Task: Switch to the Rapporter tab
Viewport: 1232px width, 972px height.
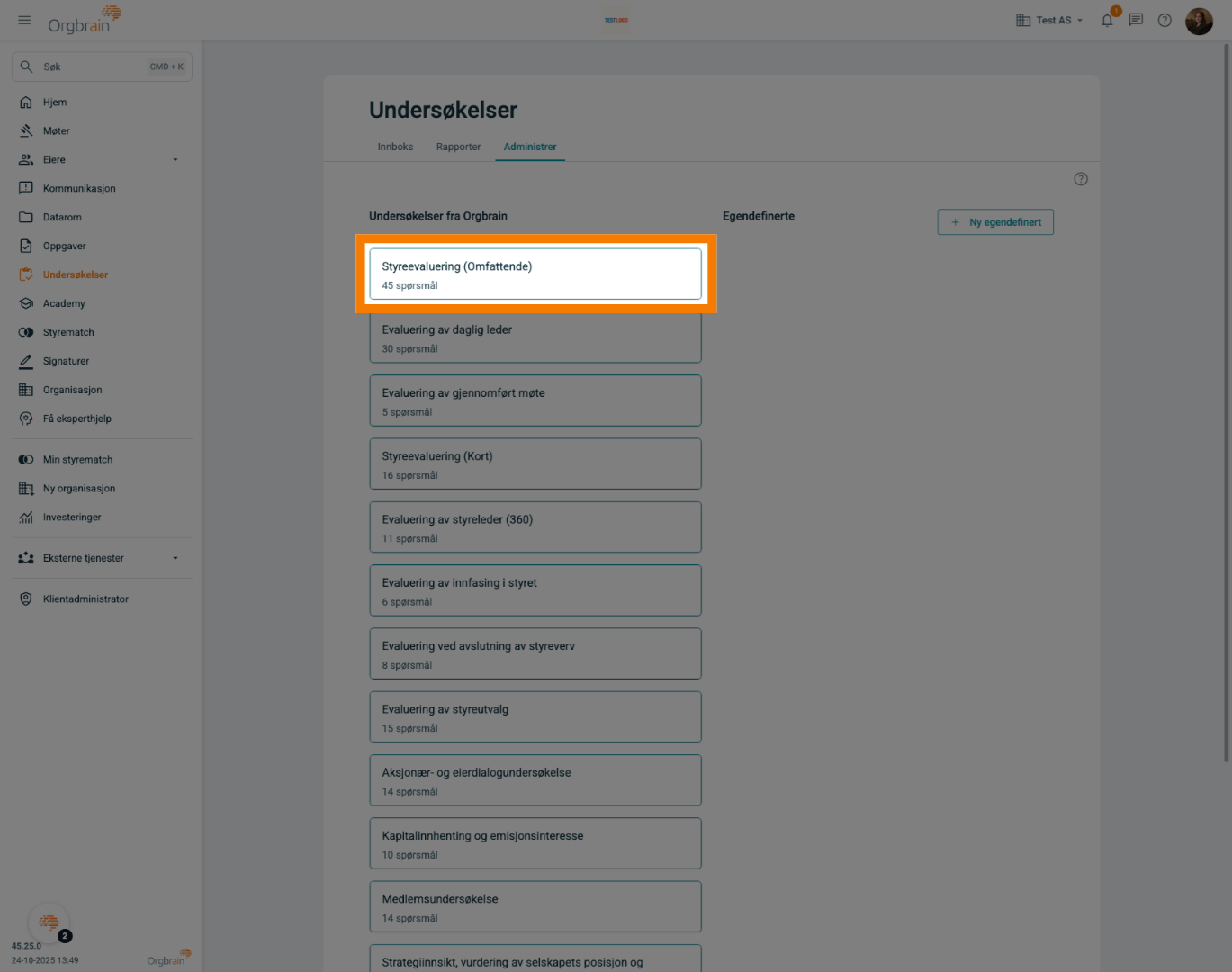Action: pyautogui.click(x=458, y=147)
